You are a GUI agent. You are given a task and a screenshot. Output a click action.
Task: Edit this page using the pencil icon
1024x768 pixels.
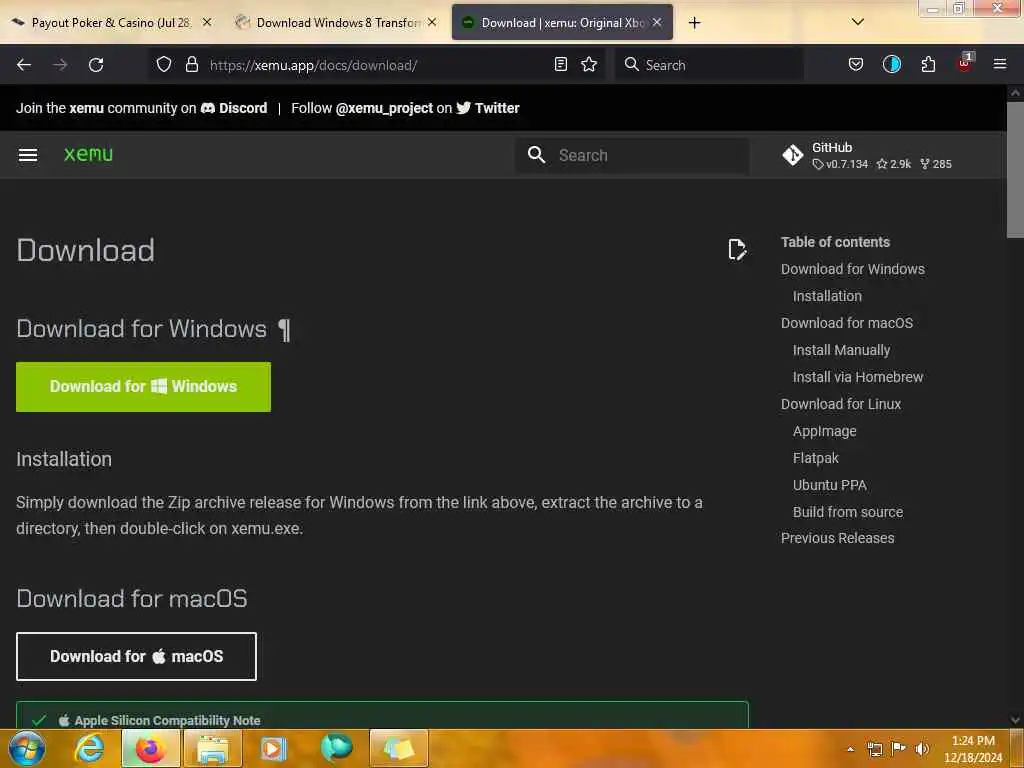click(x=737, y=249)
